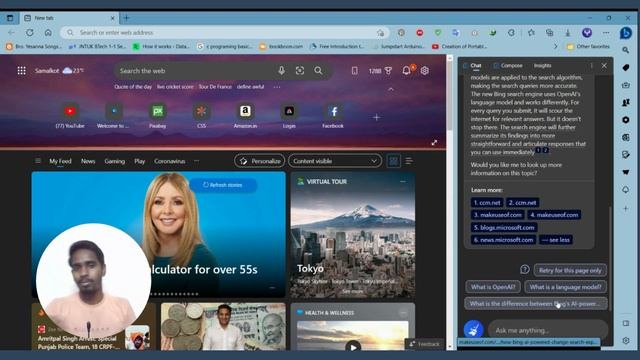Add a new quick link with plus
This screenshot has width=640, height=360.
click(376, 118)
